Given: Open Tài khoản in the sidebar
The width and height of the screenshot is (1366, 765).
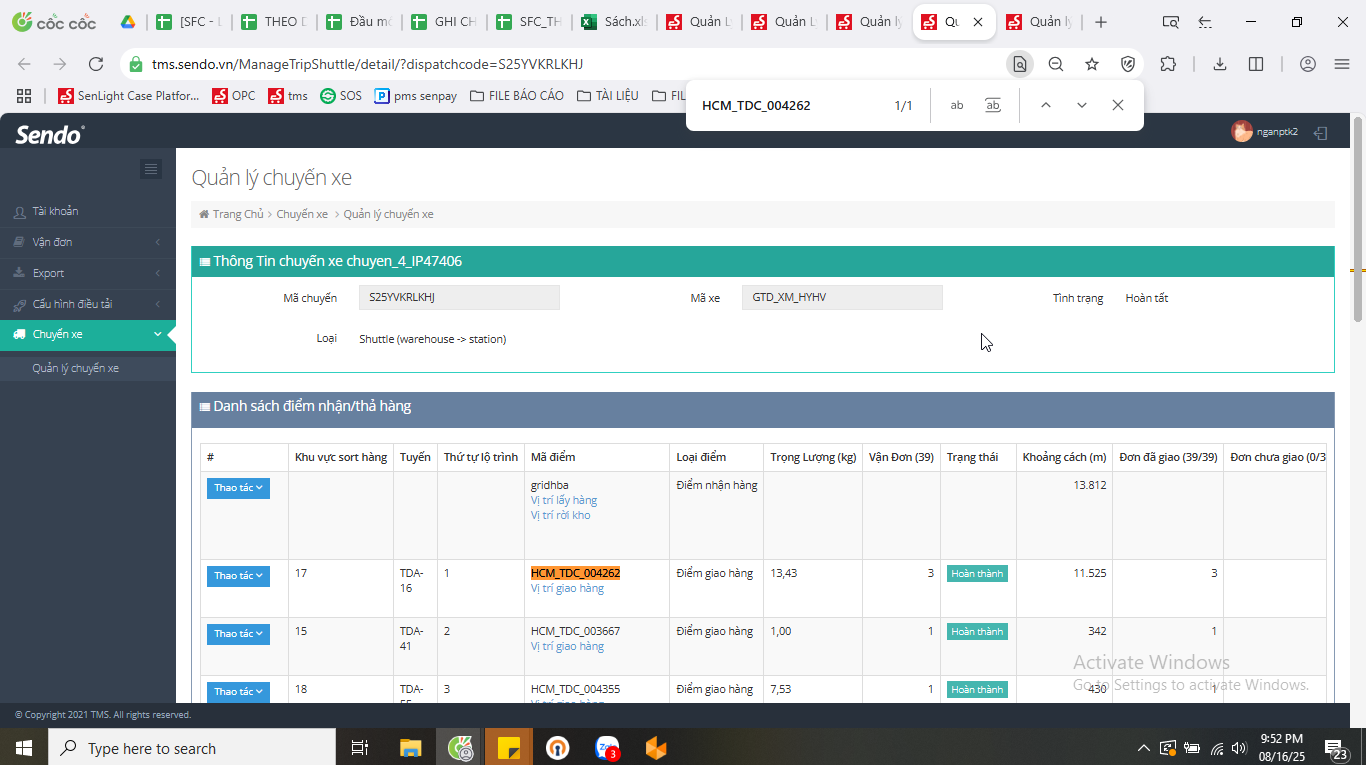Looking at the screenshot, I should point(88,211).
